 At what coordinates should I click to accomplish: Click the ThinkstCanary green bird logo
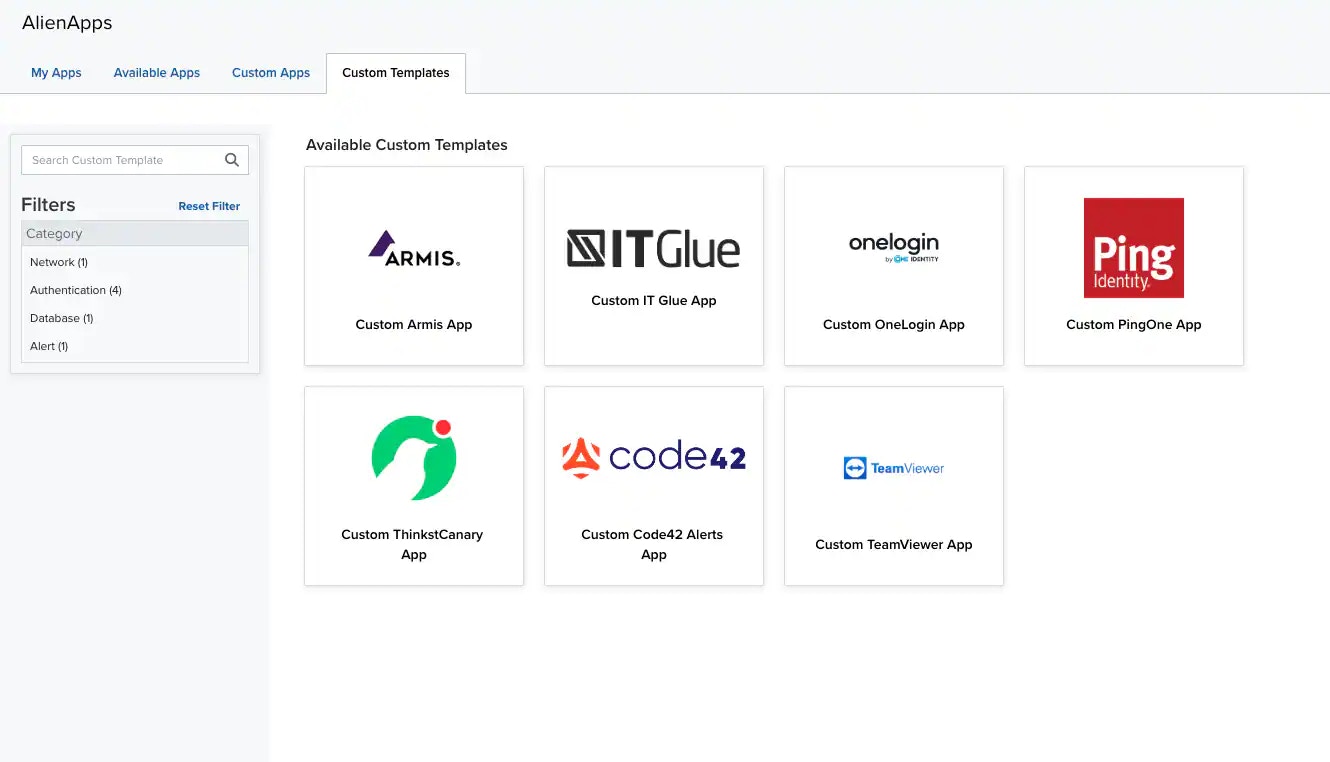(x=414, y=458)
